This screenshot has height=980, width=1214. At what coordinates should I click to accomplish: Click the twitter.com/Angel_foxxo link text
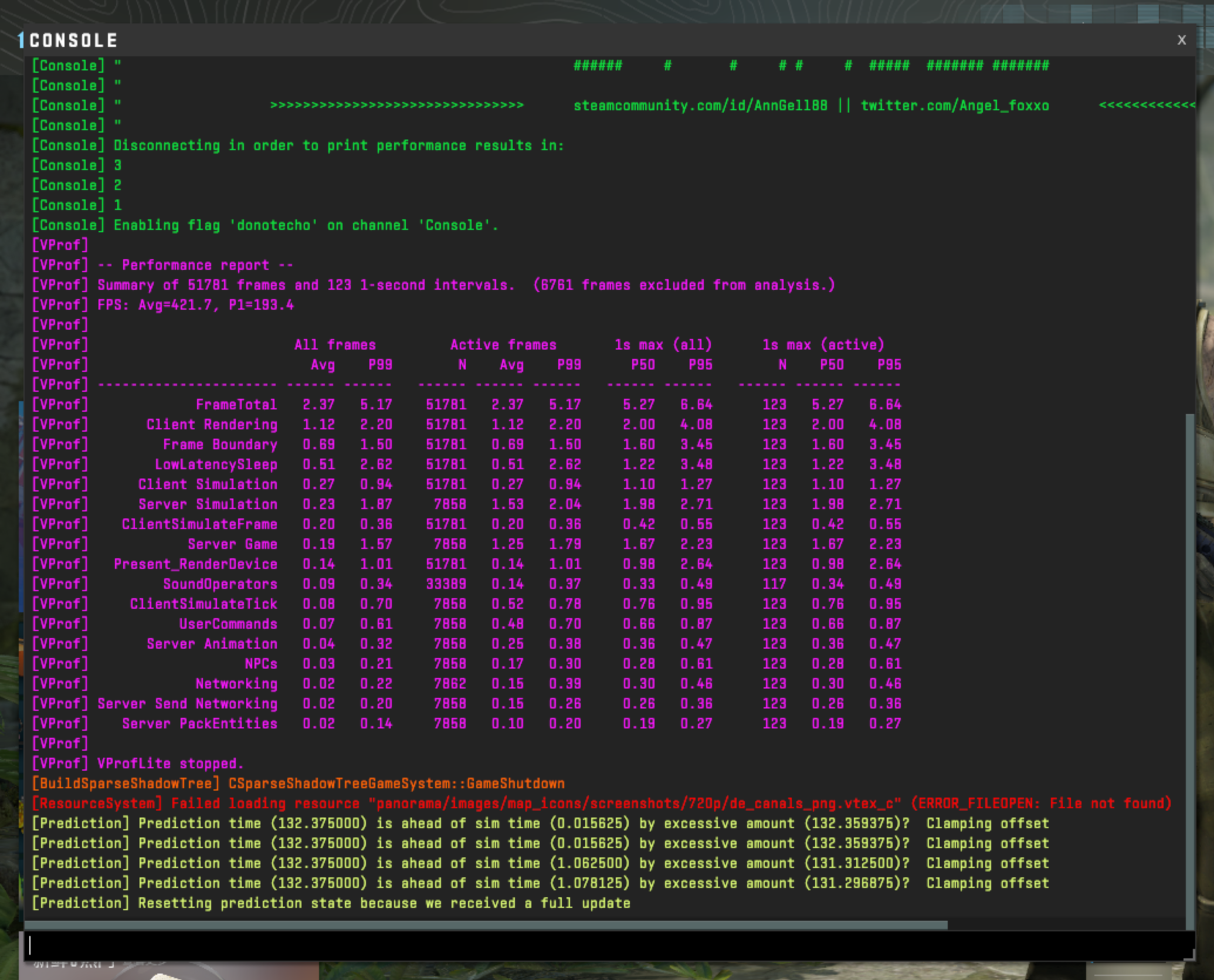(x=954, y=106)
